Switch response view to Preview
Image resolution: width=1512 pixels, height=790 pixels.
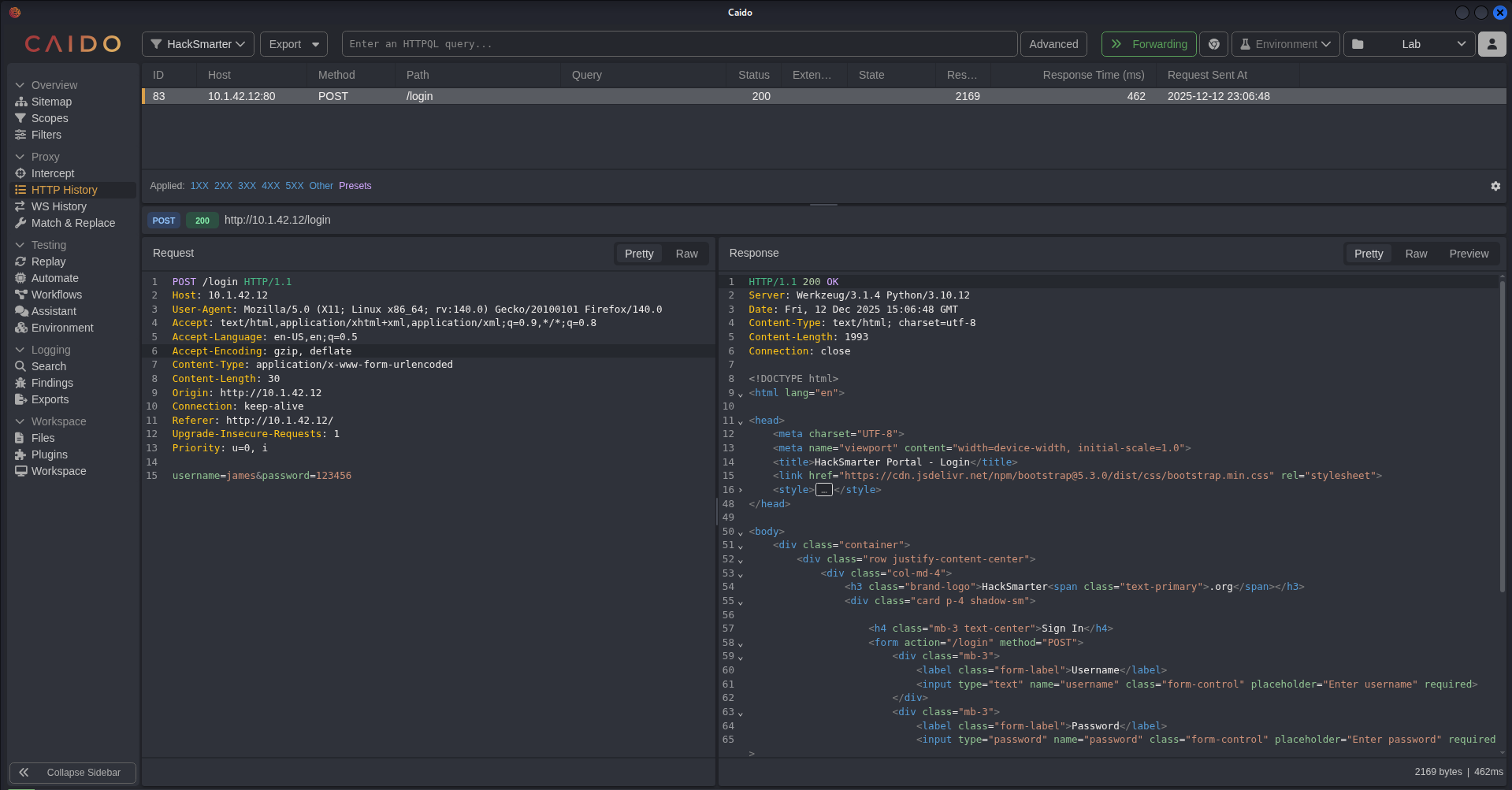[x=1468, y=254]
